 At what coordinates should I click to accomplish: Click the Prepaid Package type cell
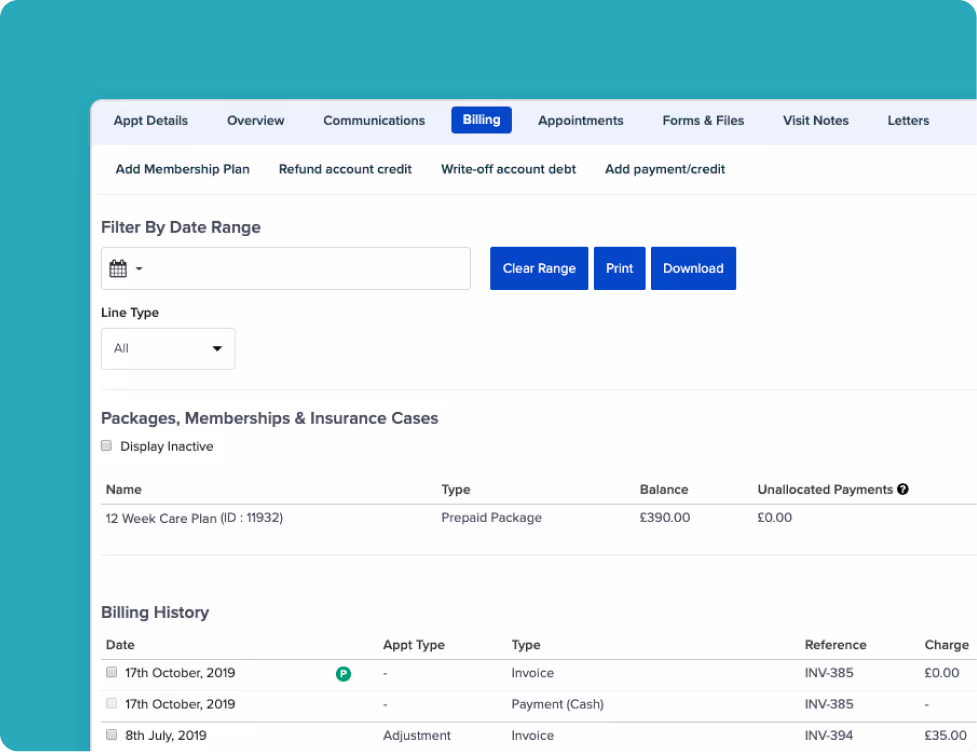click(492, 518)
